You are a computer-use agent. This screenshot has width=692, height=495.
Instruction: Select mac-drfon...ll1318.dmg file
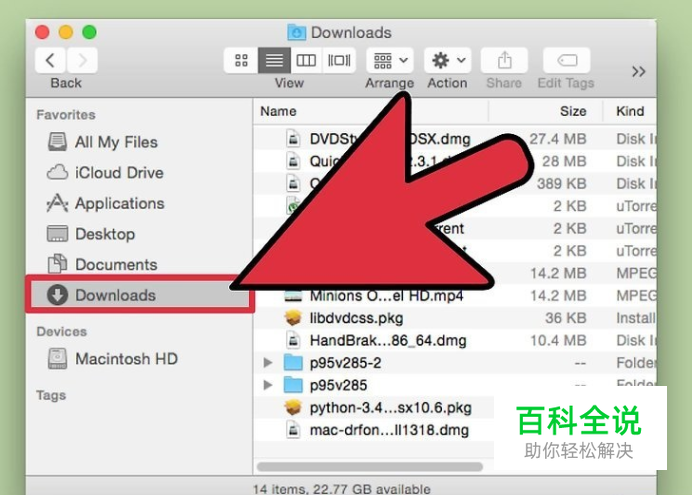click(389, 430)
